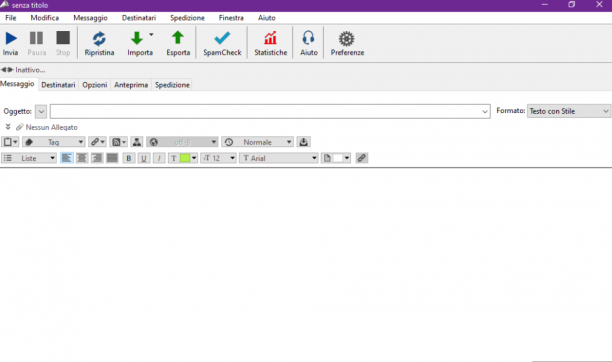The width and height of the screenshot is (612, 362).
Task: Switch to the Anteprima tab
Action: pos(131,85)
